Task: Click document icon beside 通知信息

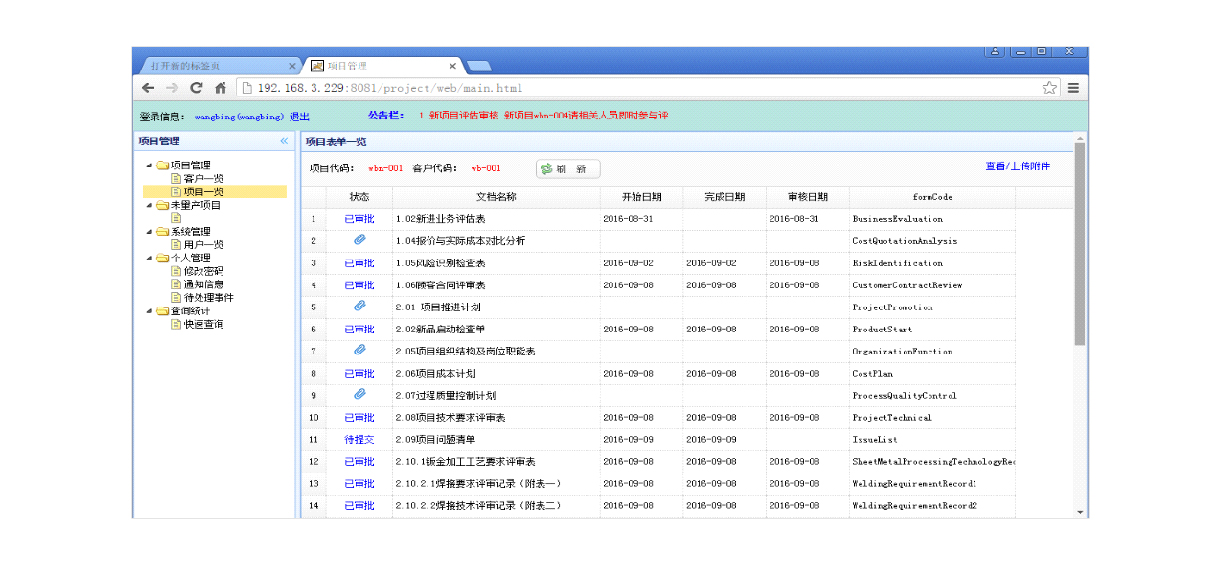Action: coord(175,284)
